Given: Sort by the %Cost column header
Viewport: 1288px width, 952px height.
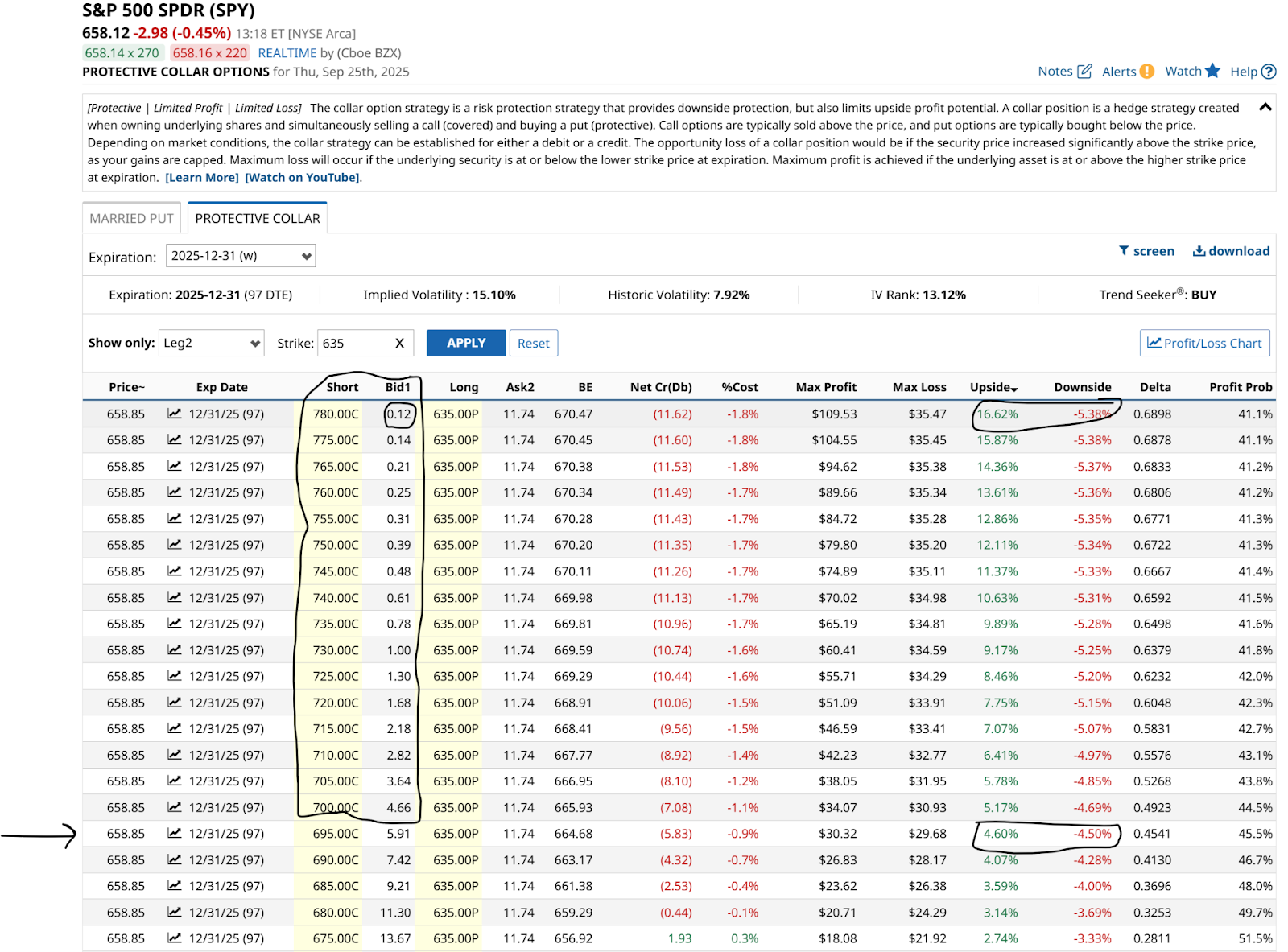Looking at the screenshot, I should (740, 387).
